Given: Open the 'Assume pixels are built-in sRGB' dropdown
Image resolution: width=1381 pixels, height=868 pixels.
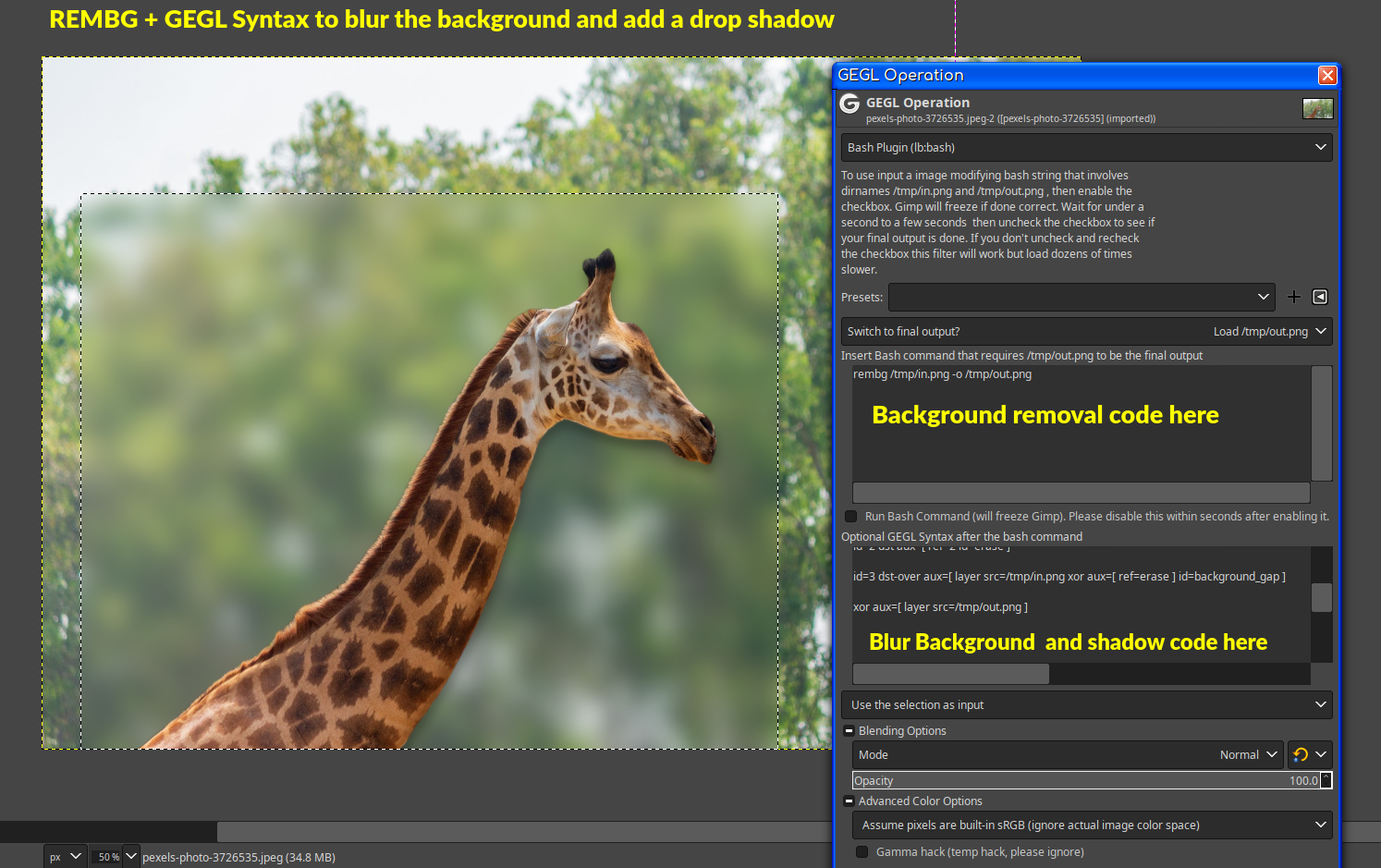Looking at the screenshot, I should click(x=1092, y=825).
